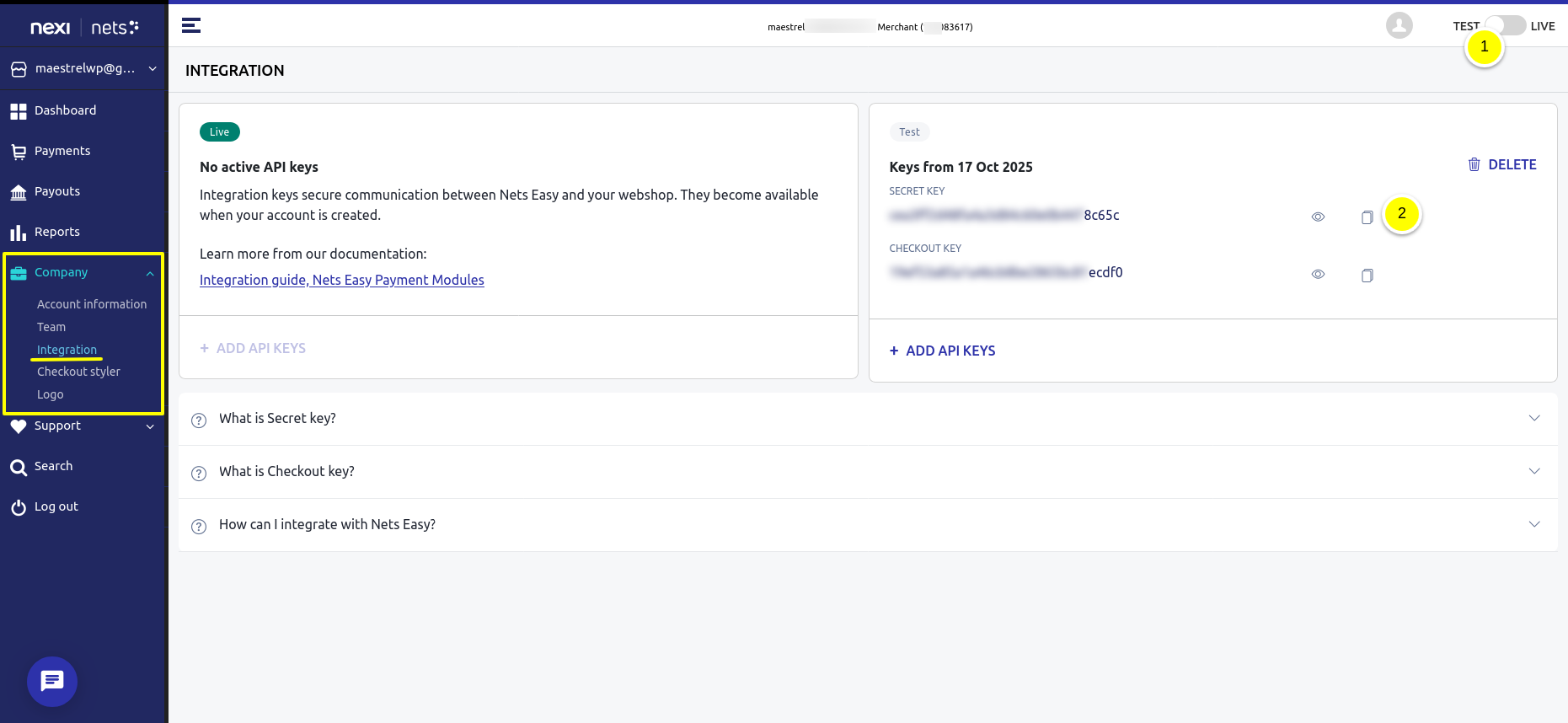The image size is (1568, 723).
Task: Click the Company menu label
Action: click(x=61, y=272)
